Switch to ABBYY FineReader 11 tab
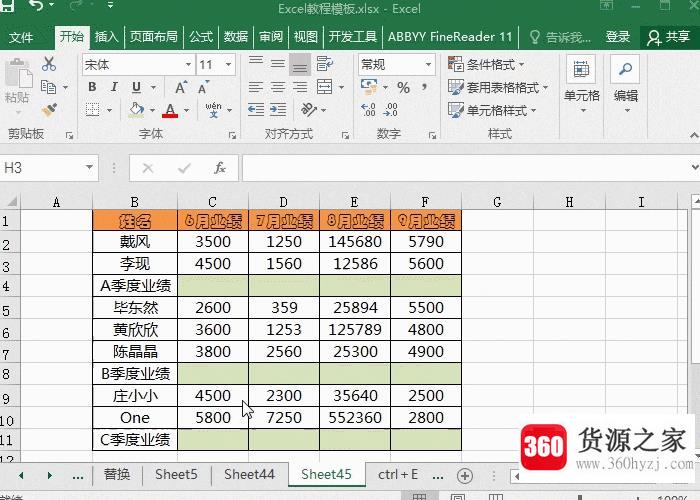700x500 pixels. 450,37
